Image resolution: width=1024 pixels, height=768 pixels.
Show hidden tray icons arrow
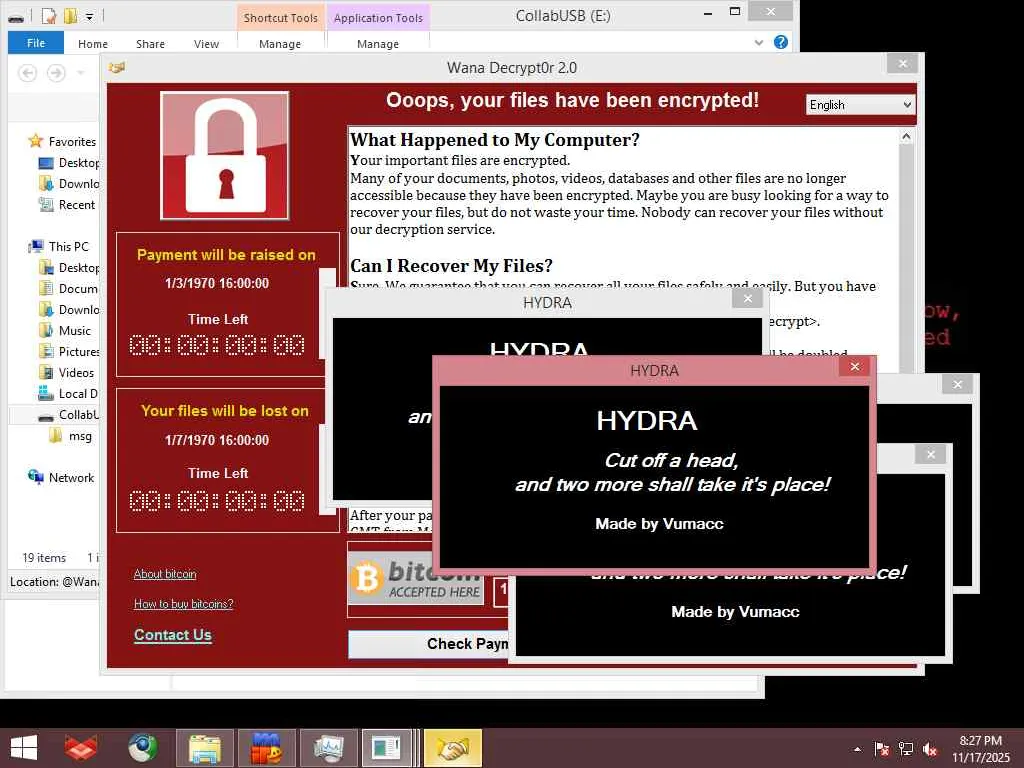[x=857, y=749]
